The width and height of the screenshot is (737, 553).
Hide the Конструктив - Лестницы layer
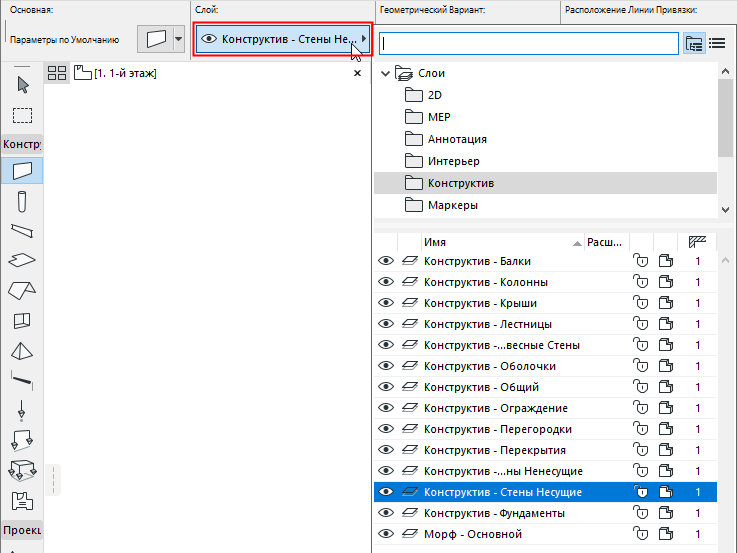click(x=386, y=324)
